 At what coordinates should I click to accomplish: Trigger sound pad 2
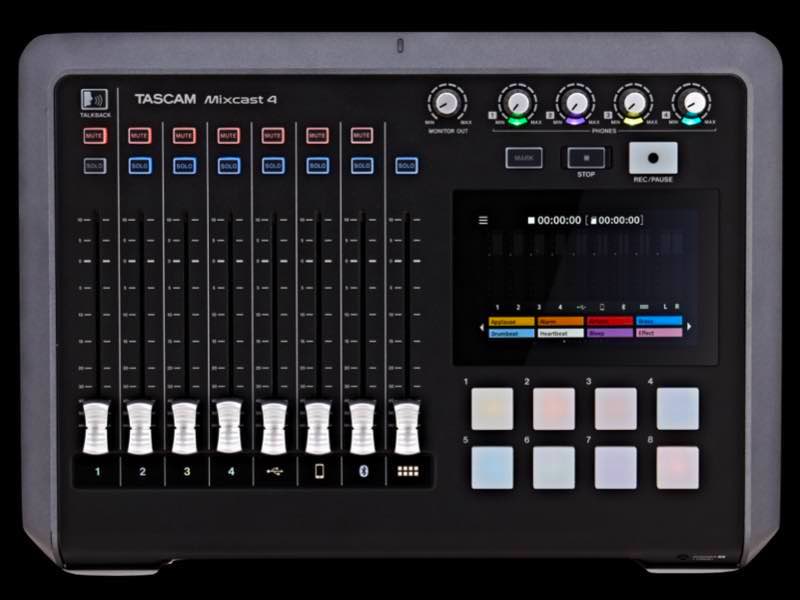(x=554, y=409)
